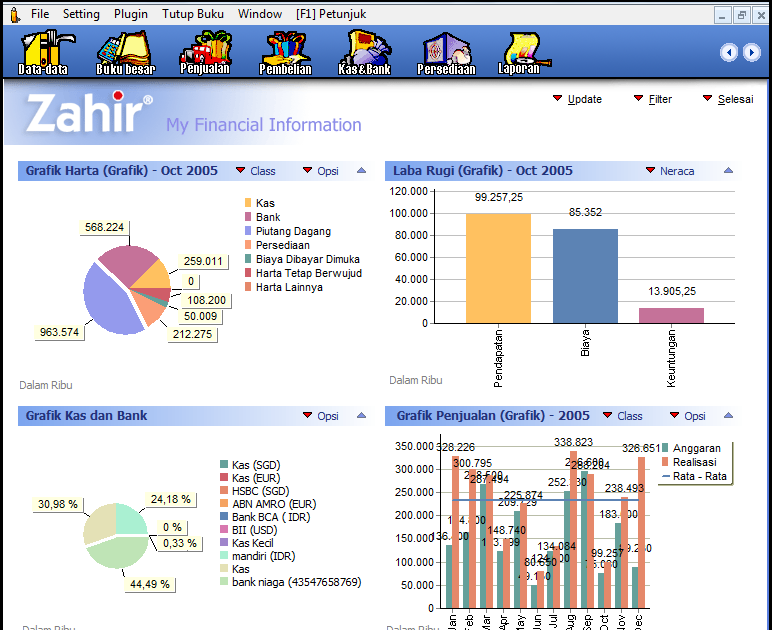
Task: Click the Zahir application icon in menu bar
Action: point(15,15)
